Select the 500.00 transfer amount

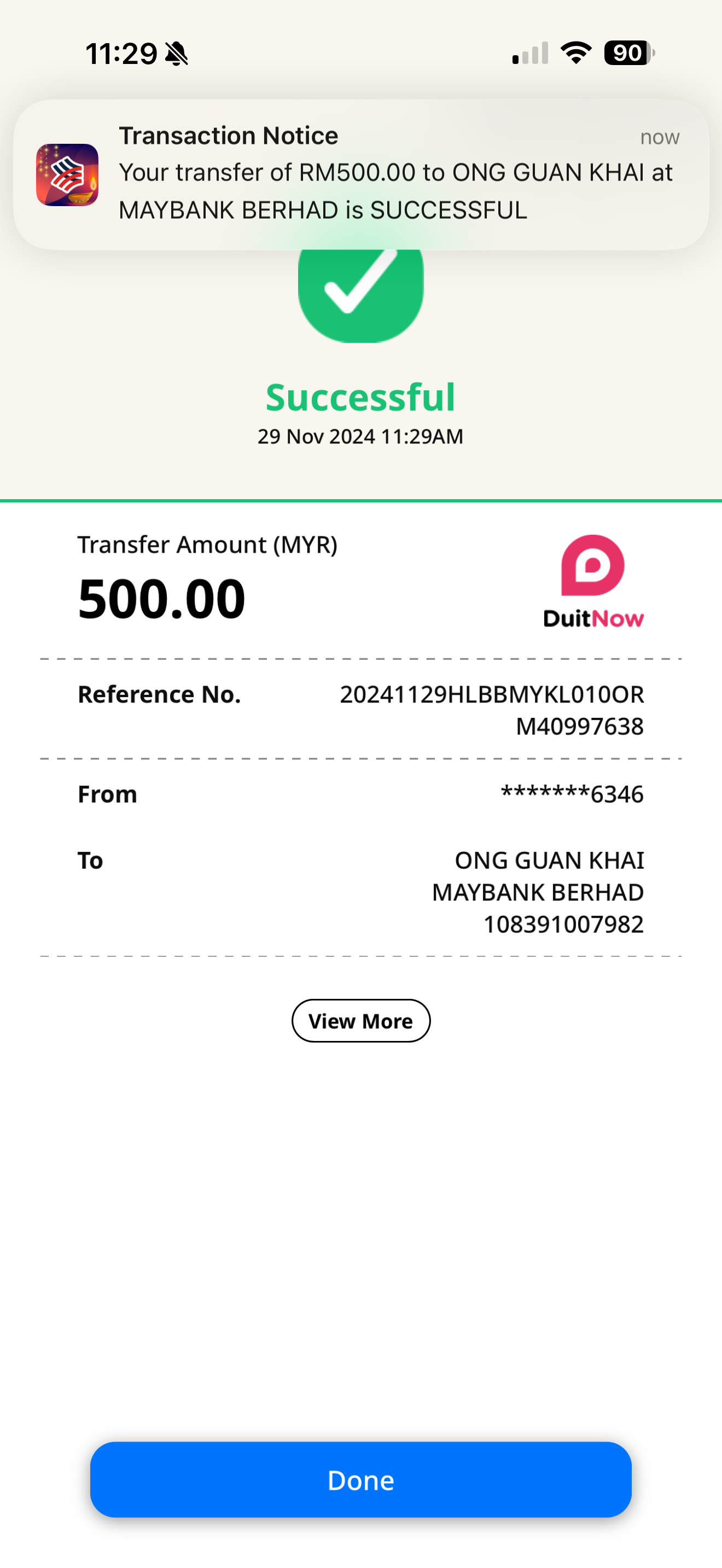coord(161,599)
